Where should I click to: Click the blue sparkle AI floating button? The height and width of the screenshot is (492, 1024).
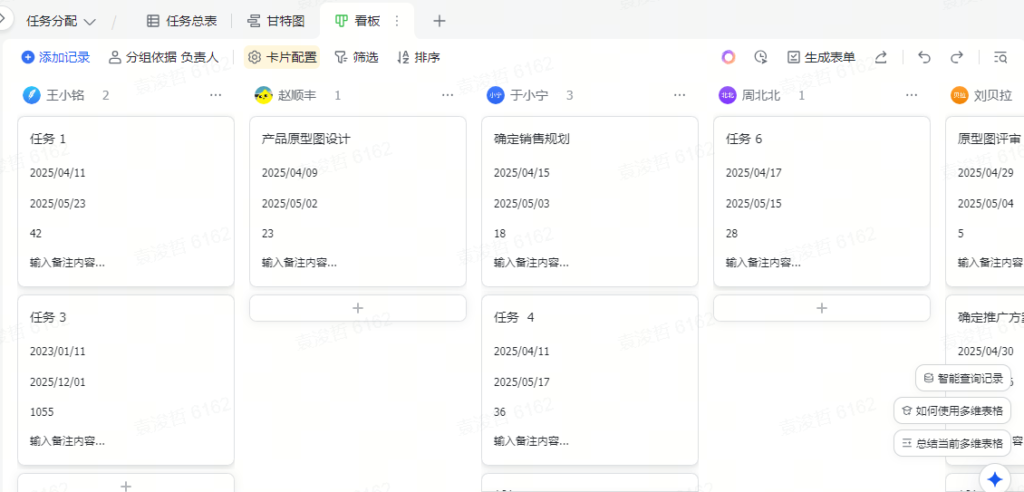point(996,477)
